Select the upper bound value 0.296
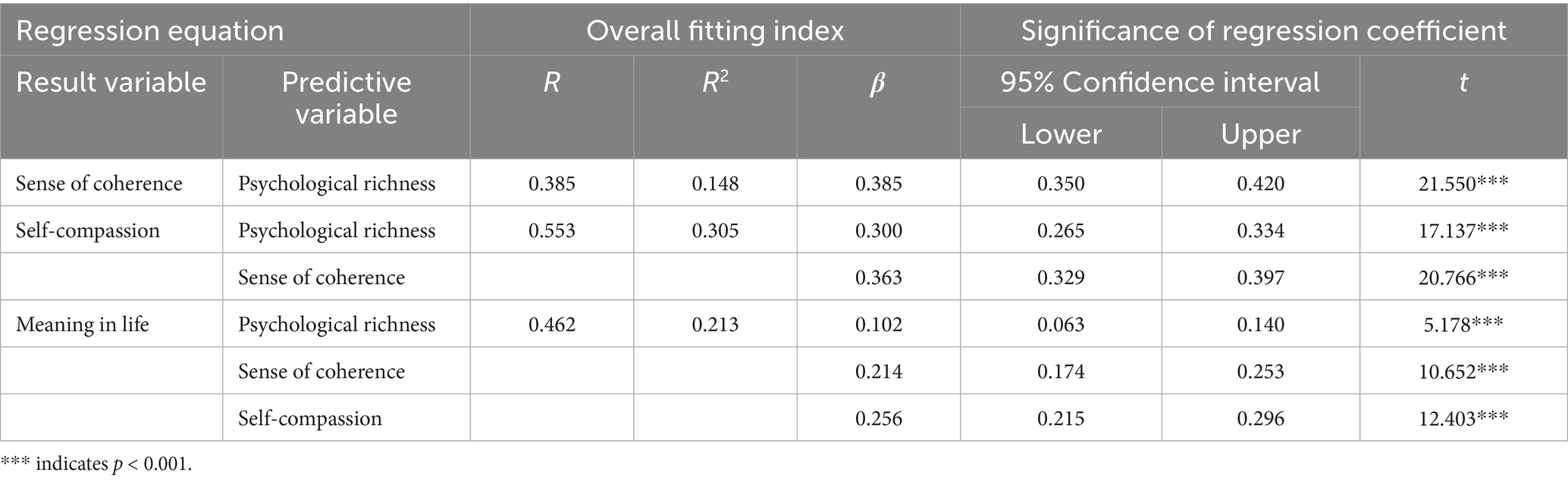Image resolution: width=1568 pixels, height=482 pixels. coord(1260,418)
